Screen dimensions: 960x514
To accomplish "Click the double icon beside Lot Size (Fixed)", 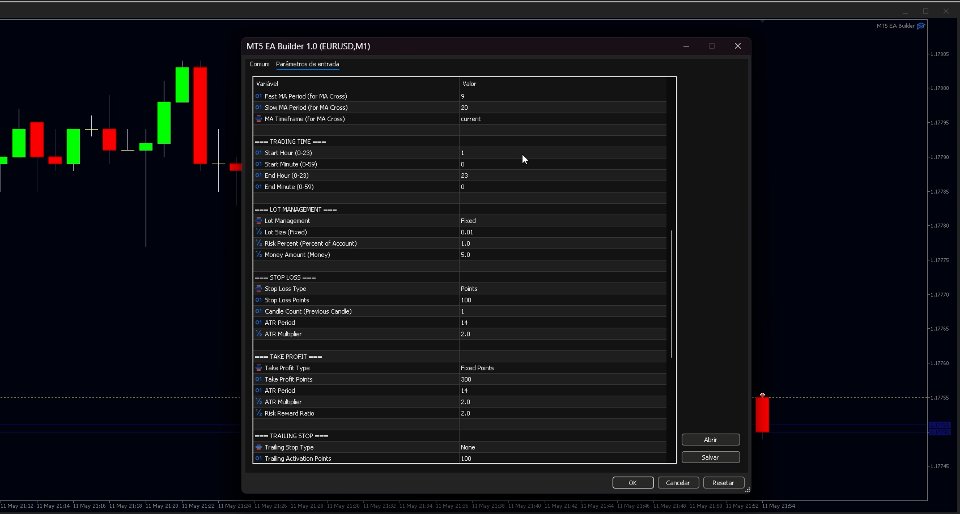I will pos(258,233).
